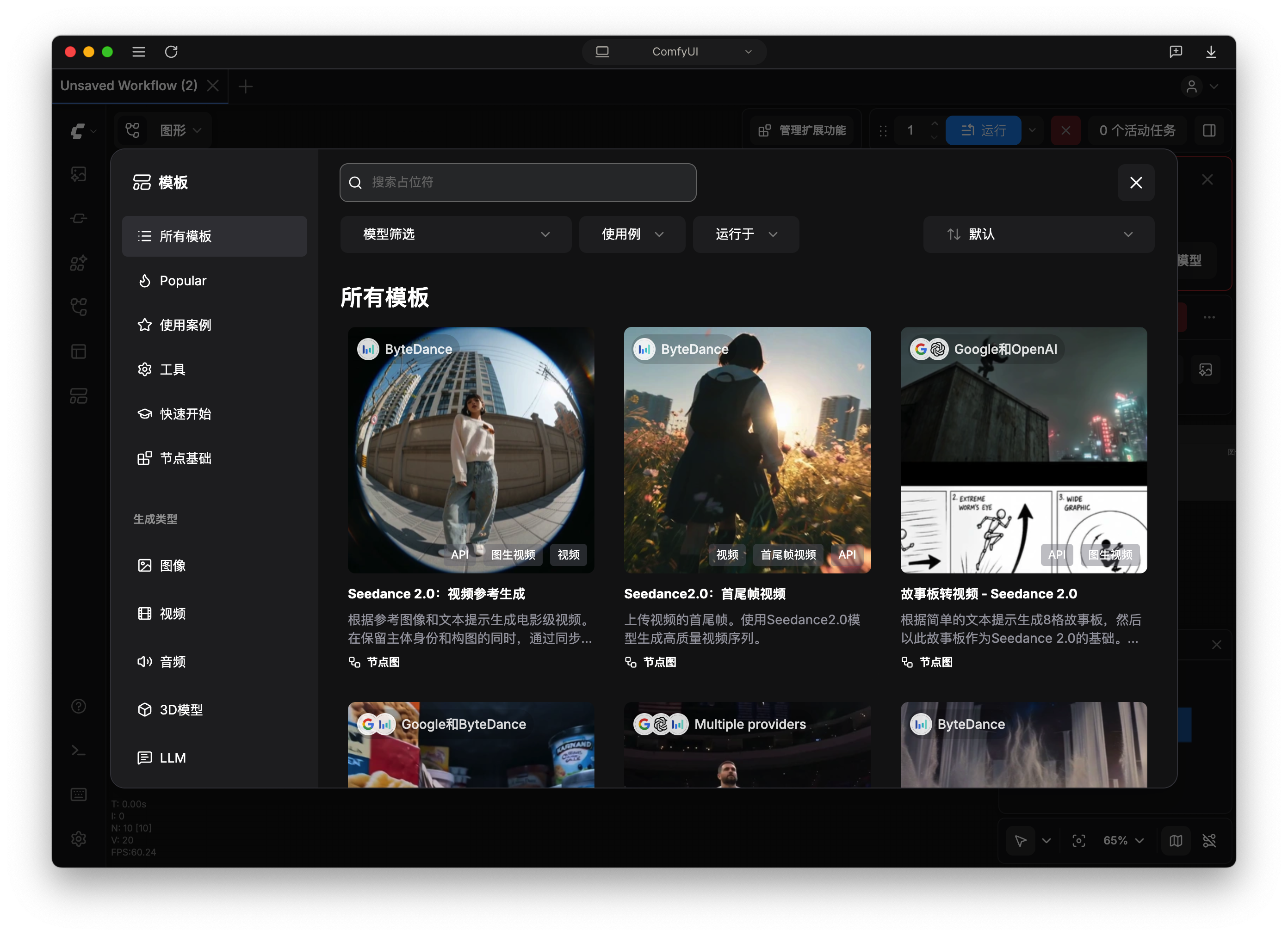The height and width of the screenshot is (936, 1288).
Task: Expand the user account chevron
Action: point(1214,86)
